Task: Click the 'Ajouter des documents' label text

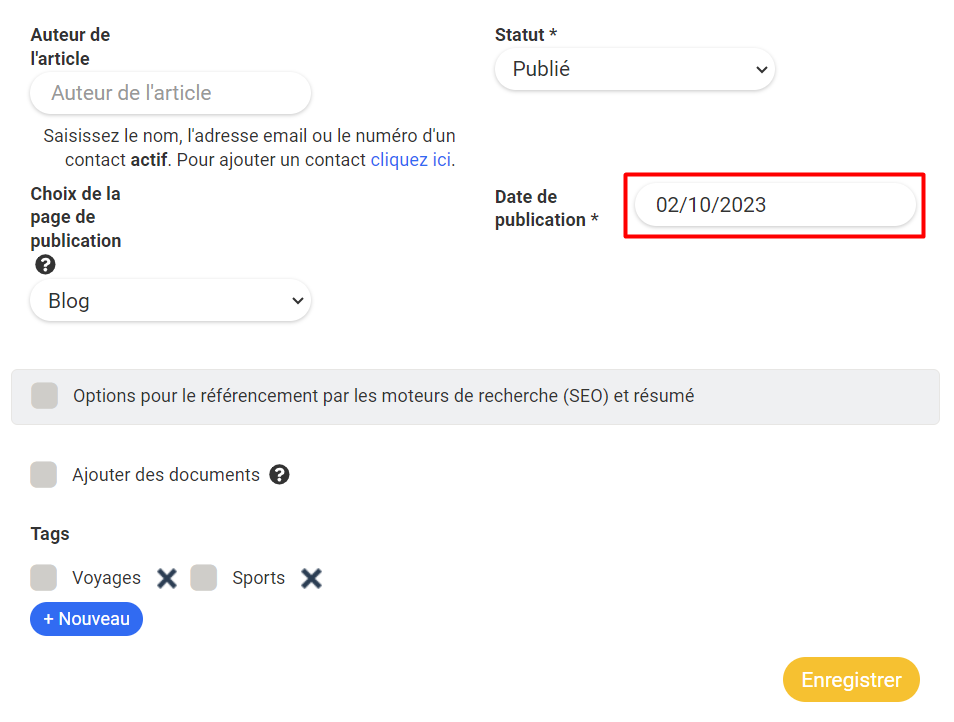Action: point(165,475)
